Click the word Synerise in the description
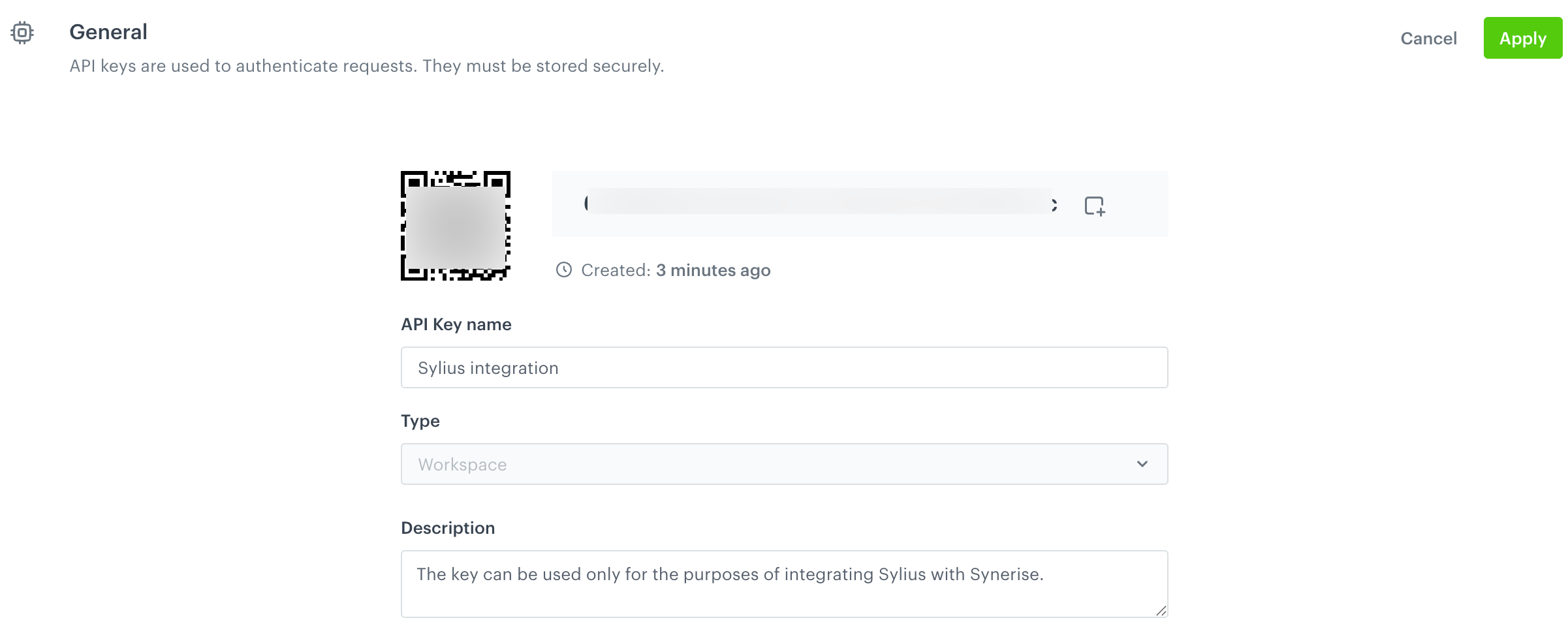This screenshot has width=1568, height=633. pos(1005,574)
